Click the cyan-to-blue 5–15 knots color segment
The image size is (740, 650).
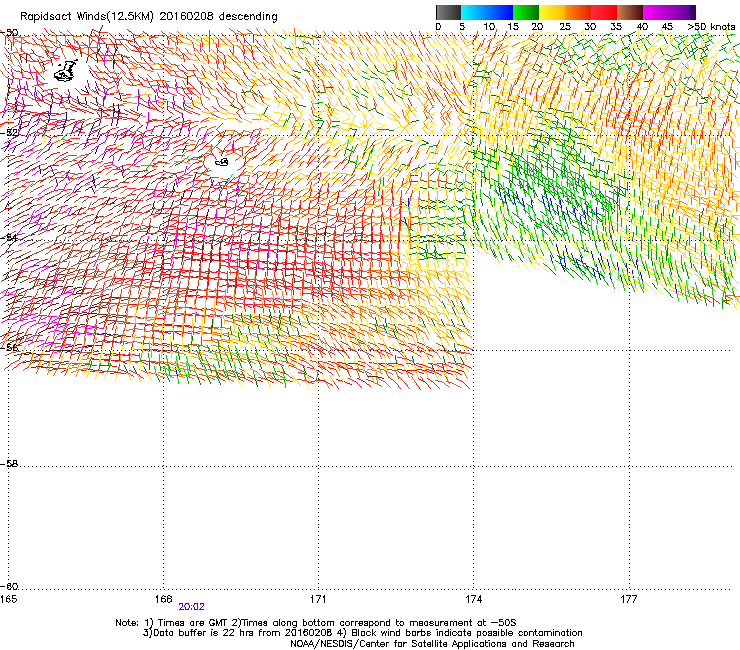(x=487, y=12)
